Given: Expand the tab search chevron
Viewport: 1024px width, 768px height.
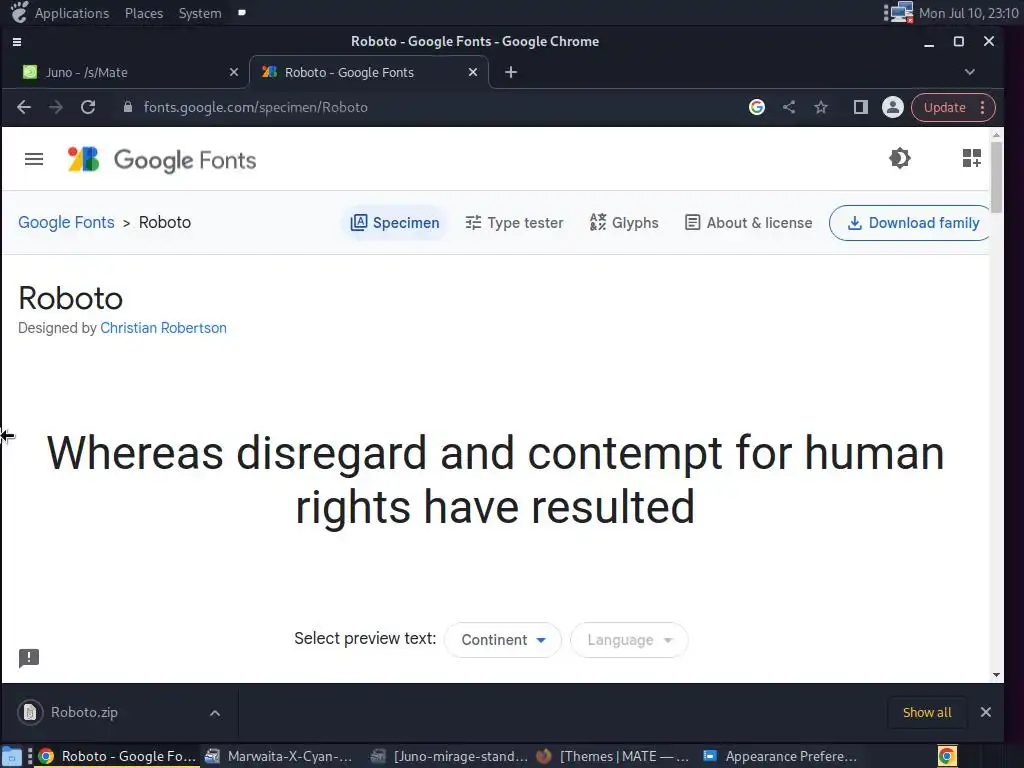Looking at the screenshot, I should coord(969,72).
